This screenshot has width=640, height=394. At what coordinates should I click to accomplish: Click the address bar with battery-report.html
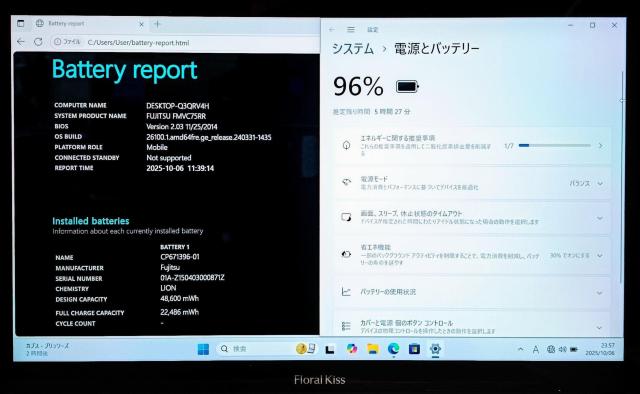coord(138,42)
